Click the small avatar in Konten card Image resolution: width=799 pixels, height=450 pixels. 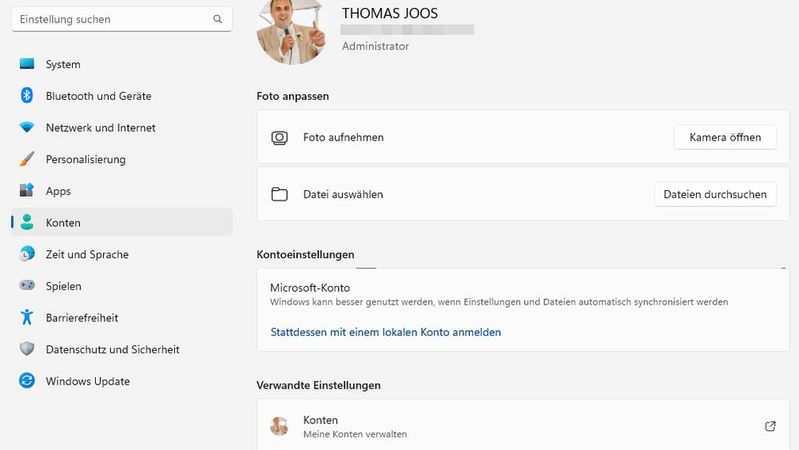tap(279, 426)
